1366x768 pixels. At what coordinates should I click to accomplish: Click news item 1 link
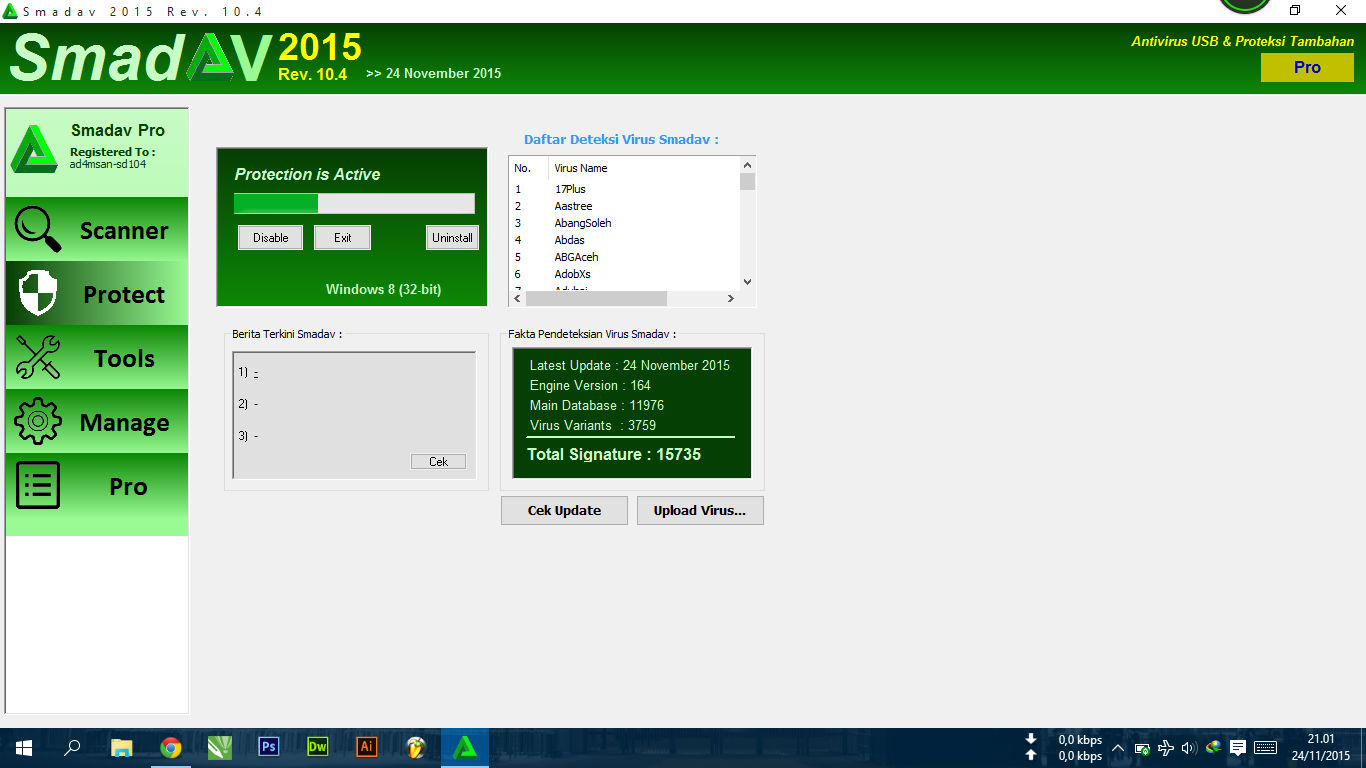pos(256,372)
